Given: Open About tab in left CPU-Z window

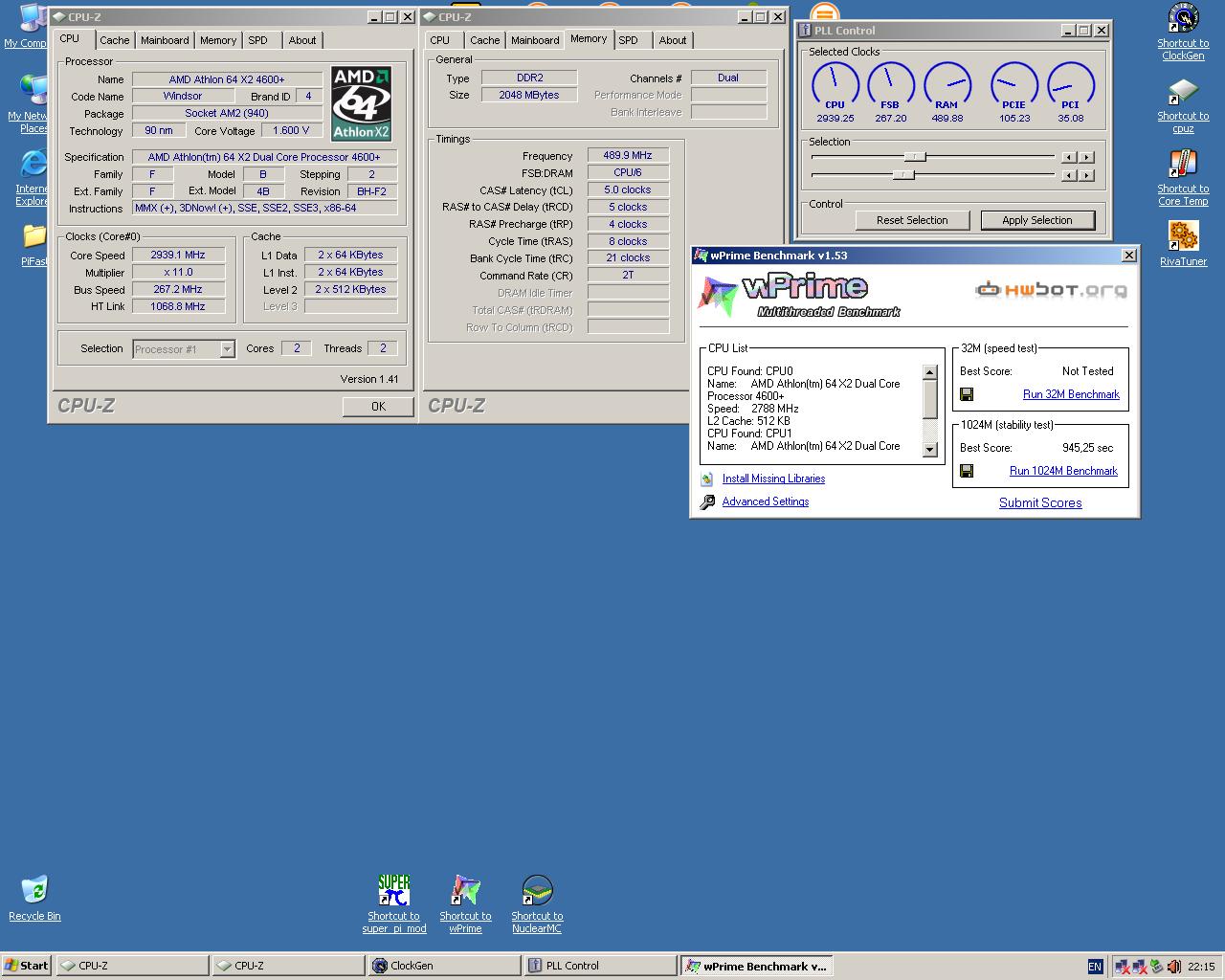Looking at the screenshot, I should [x=302, y=40].
